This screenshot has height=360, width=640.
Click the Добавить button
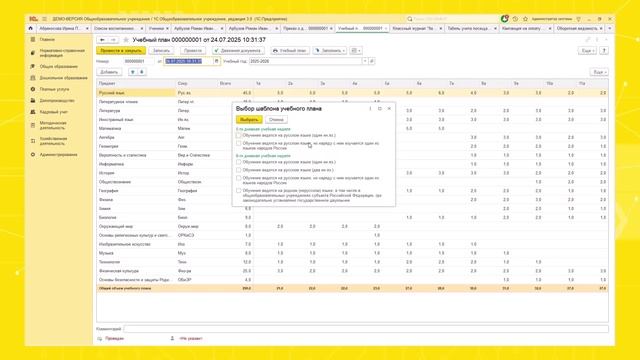[x=109, y=72]
